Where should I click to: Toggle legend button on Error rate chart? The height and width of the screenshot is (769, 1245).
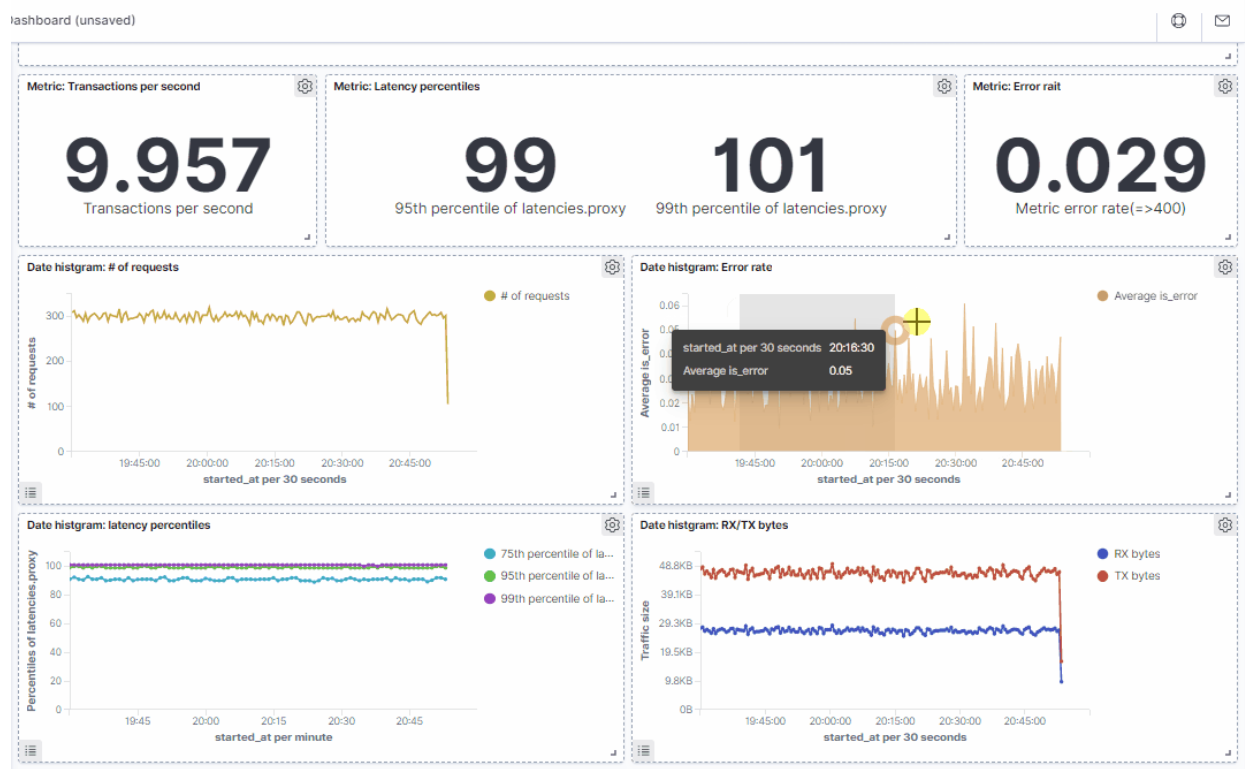tap(644, 492)
